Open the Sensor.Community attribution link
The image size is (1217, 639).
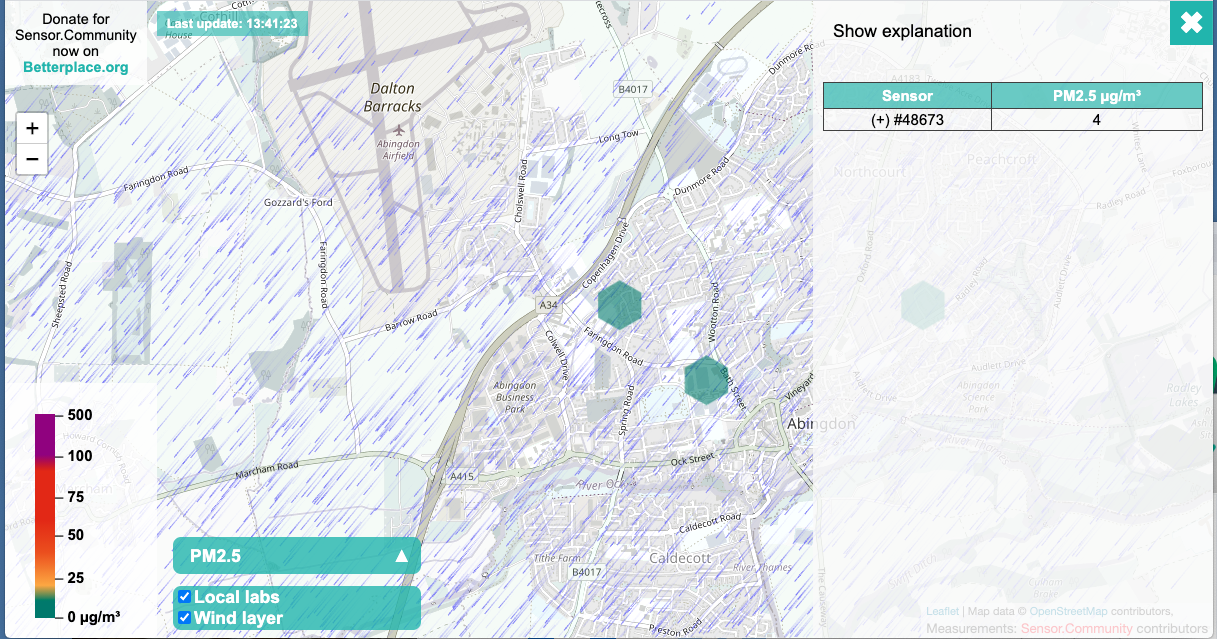click(1077, 629)
